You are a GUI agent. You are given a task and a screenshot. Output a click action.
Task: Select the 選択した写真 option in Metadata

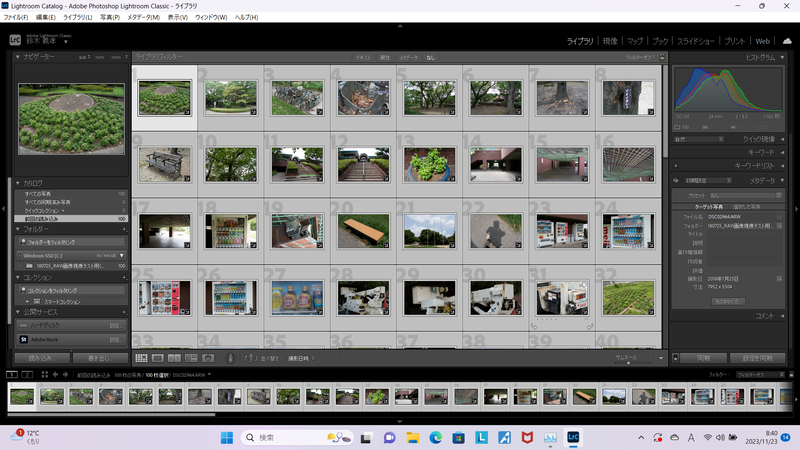point(746,207)
